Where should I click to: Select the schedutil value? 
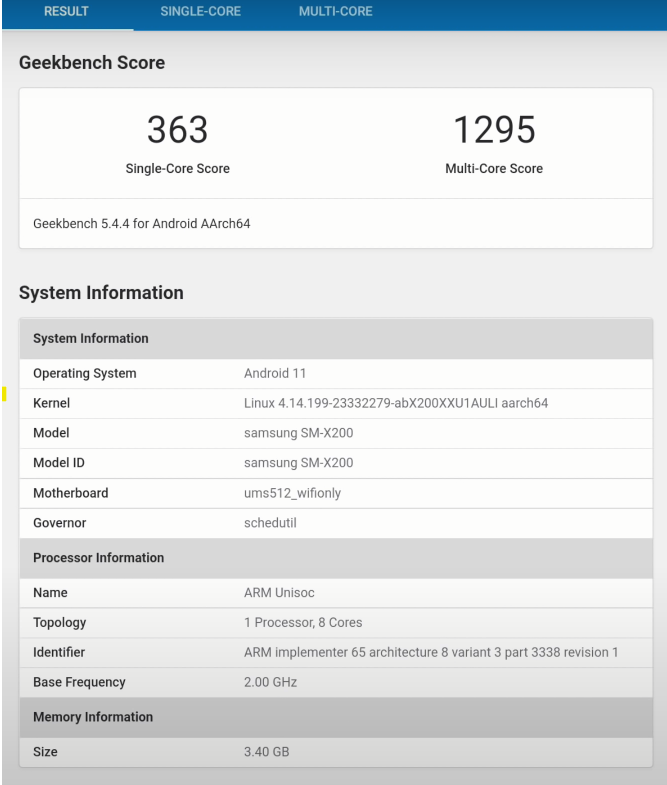tap(270, 523)
